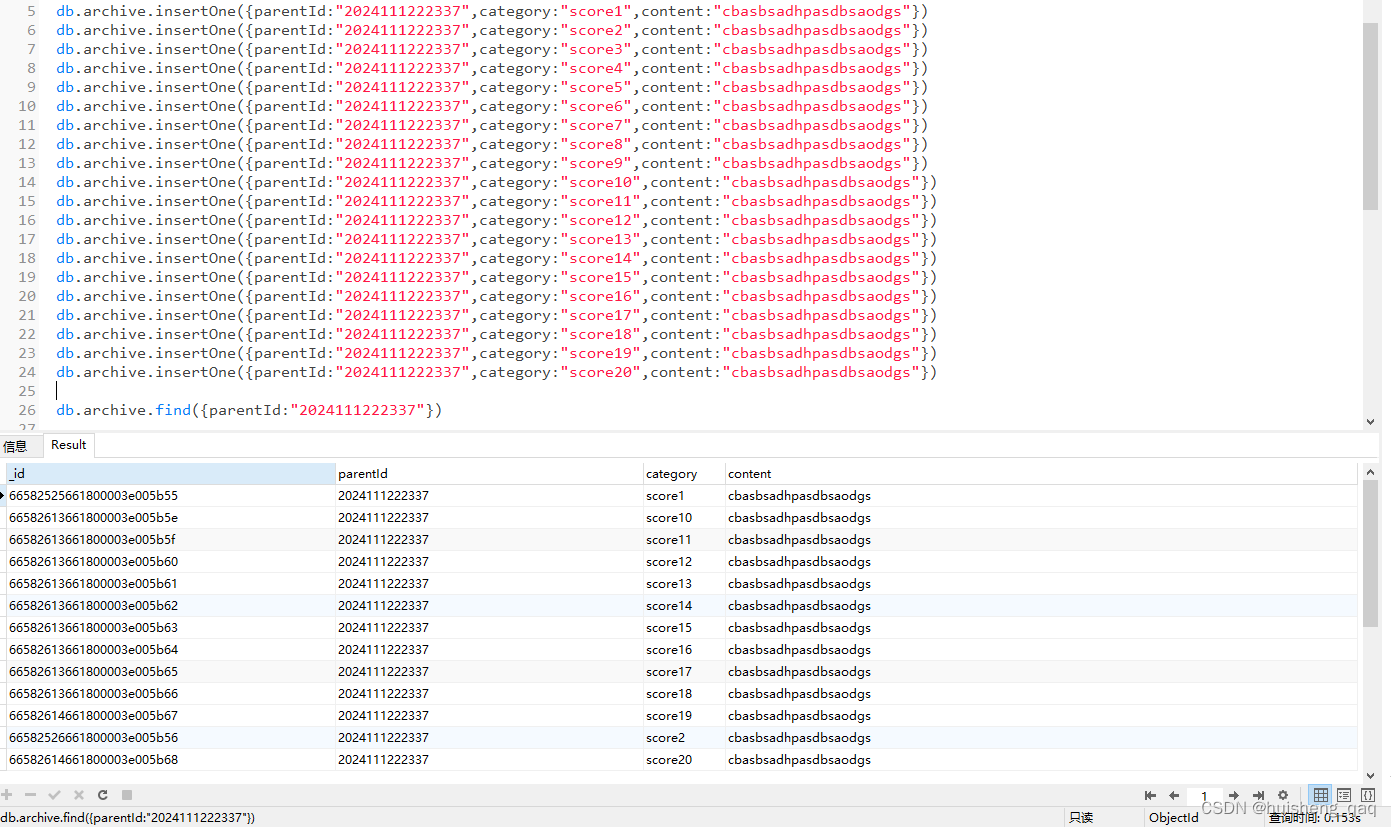
Task: Click the score15 category cell
Action: (684, 628)
